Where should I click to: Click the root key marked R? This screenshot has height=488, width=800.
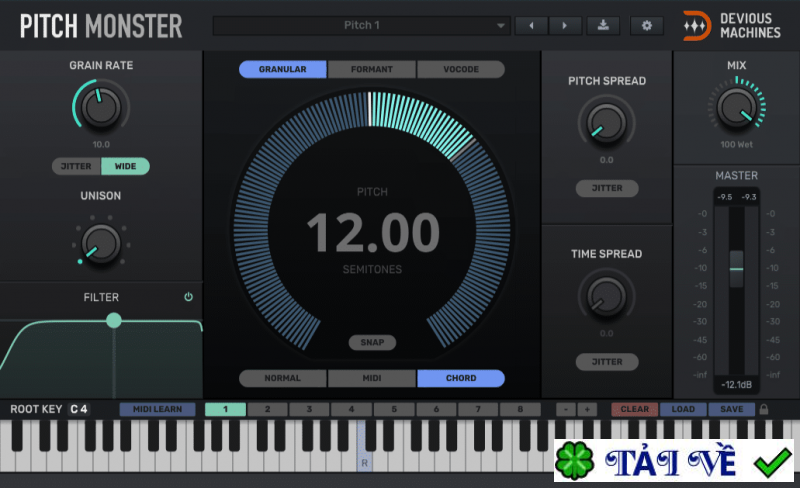click(x=364, y=446)
